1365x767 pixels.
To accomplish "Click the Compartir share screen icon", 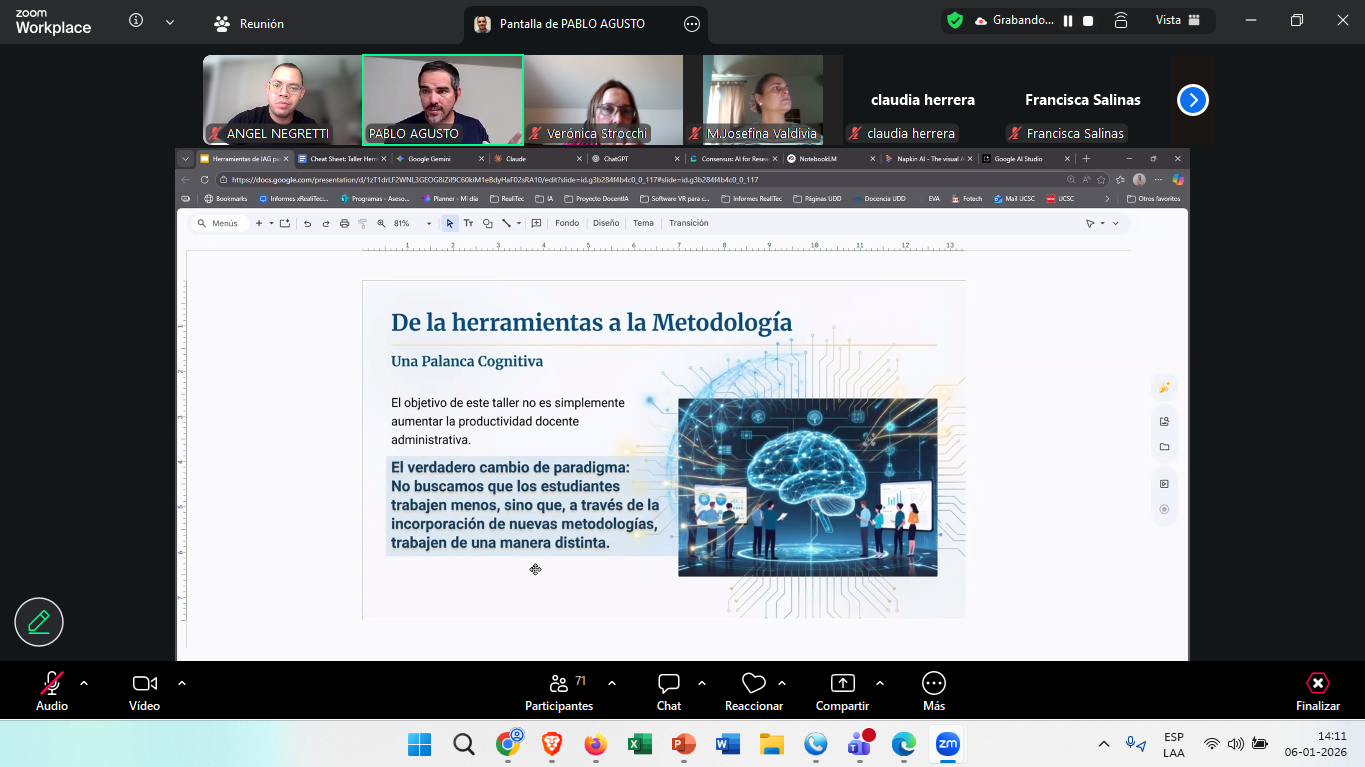I will pos(842,684).
